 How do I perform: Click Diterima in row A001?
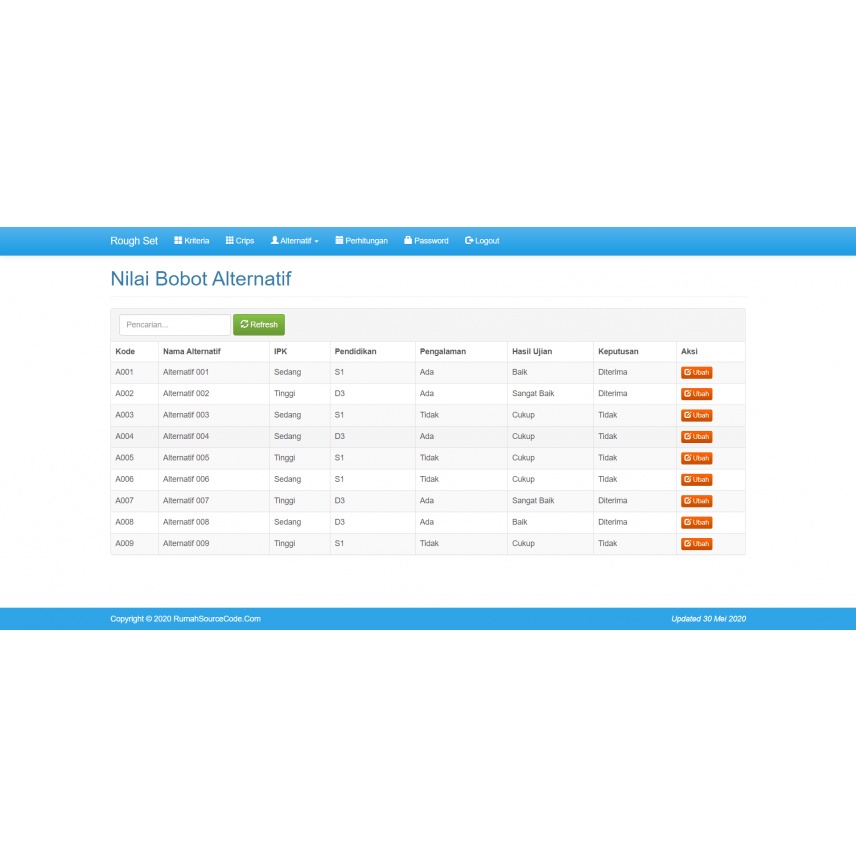tap(613, 372)
